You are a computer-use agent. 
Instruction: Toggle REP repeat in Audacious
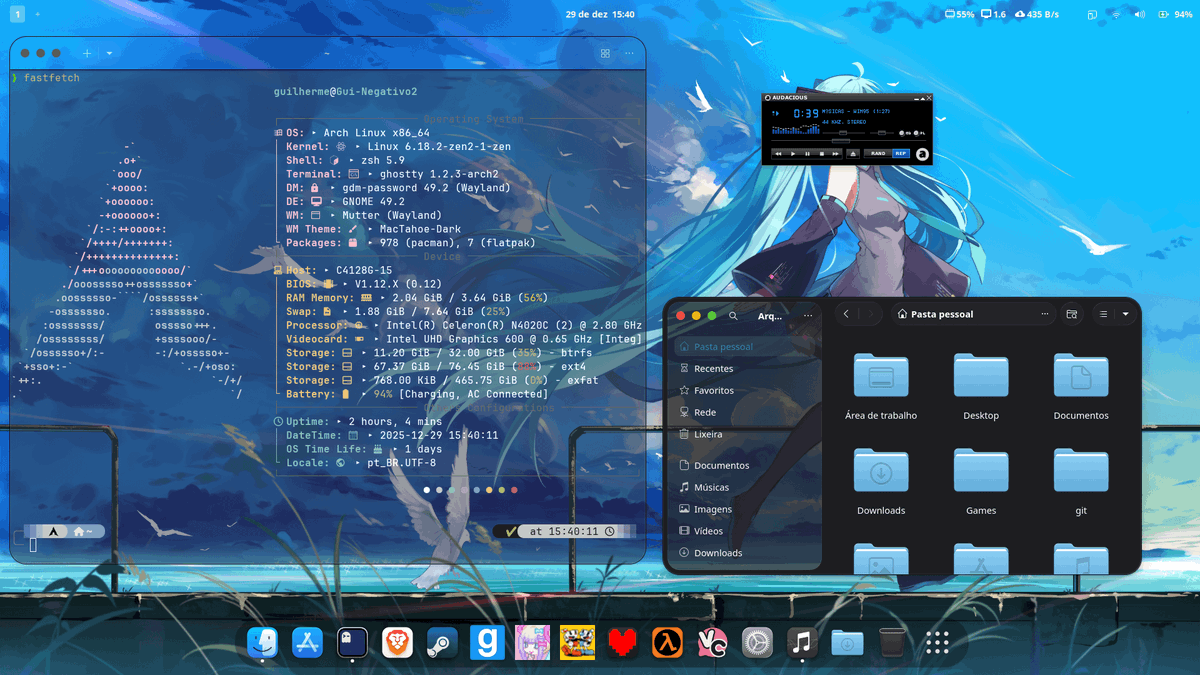click(x=901, y=153)
